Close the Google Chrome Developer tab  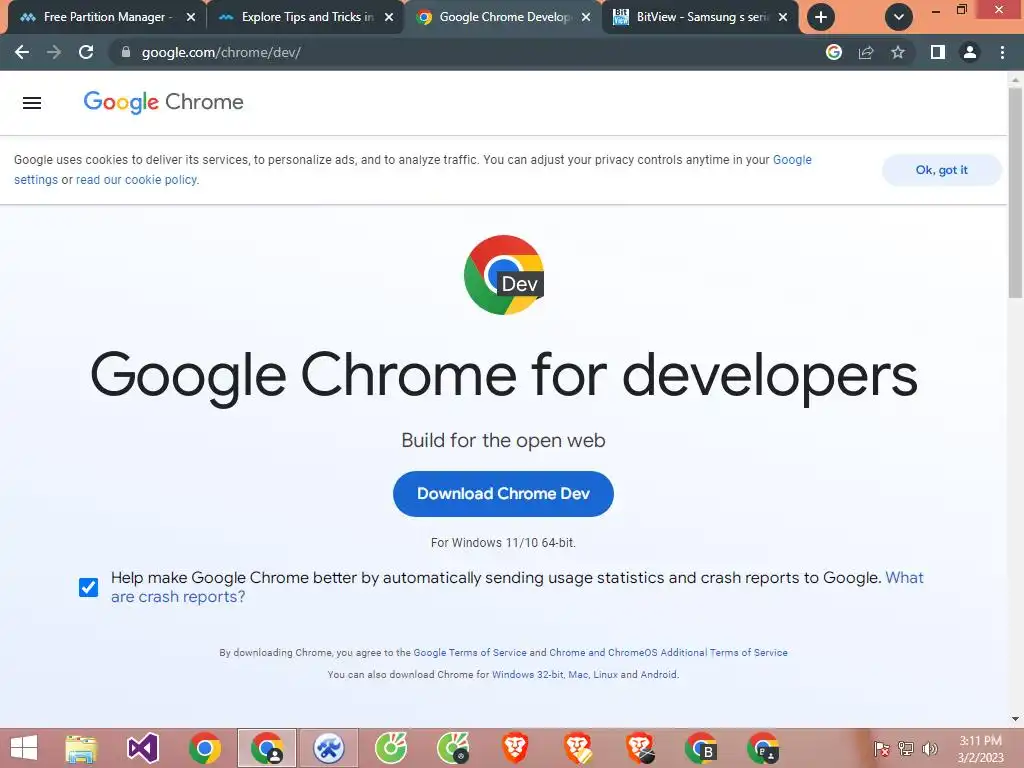point(586,17)
